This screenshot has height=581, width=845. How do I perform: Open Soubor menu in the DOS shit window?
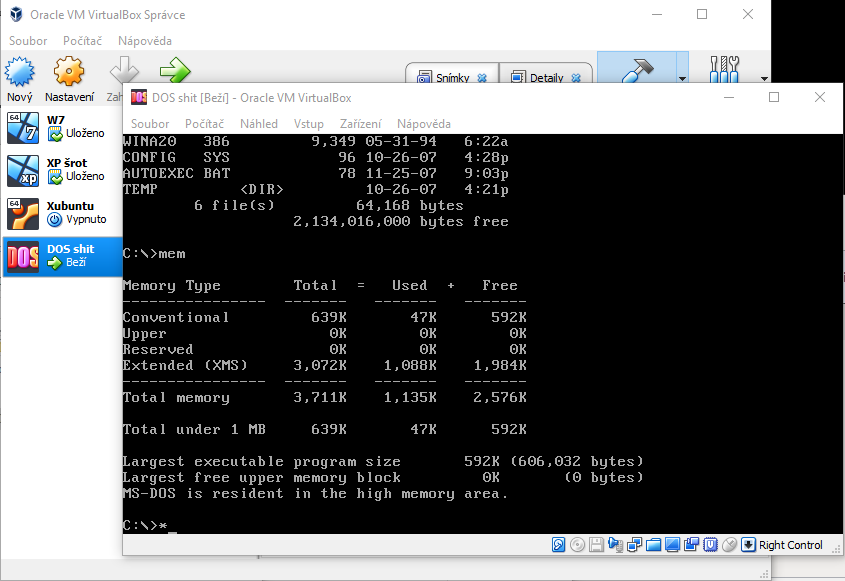150,124
